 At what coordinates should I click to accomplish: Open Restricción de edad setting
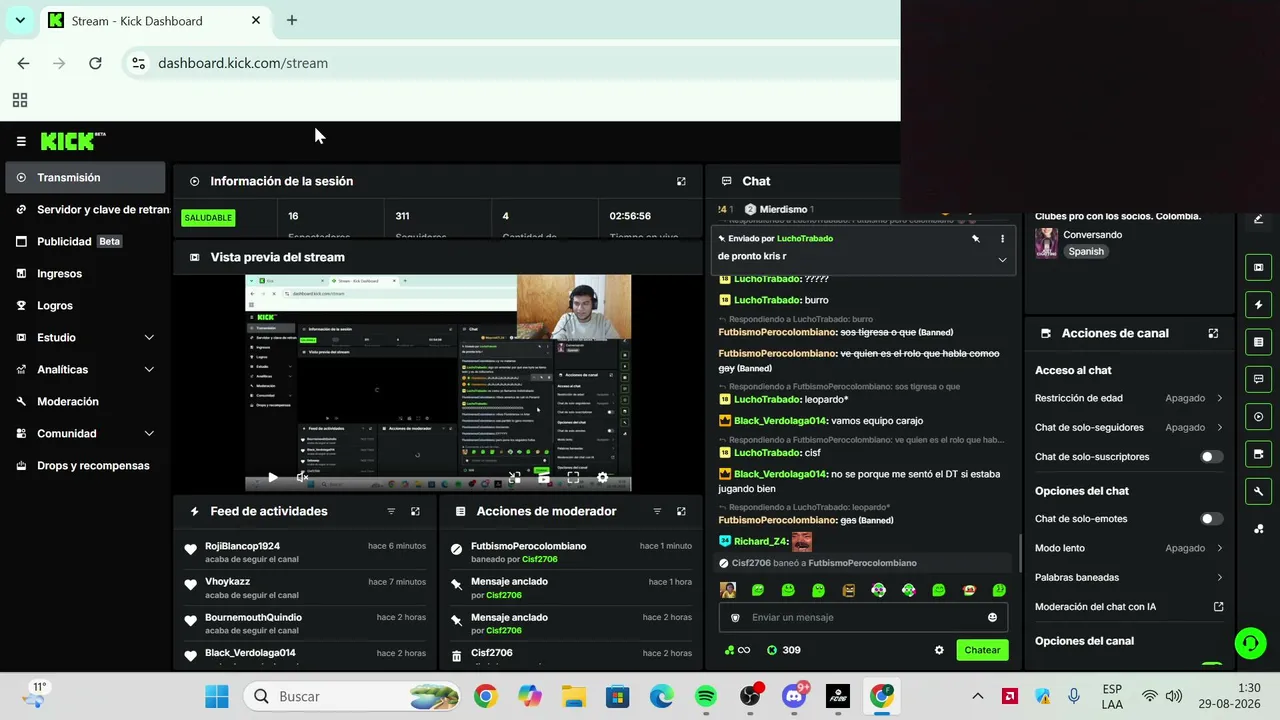pyautogui.click(x=1128, y=398)
